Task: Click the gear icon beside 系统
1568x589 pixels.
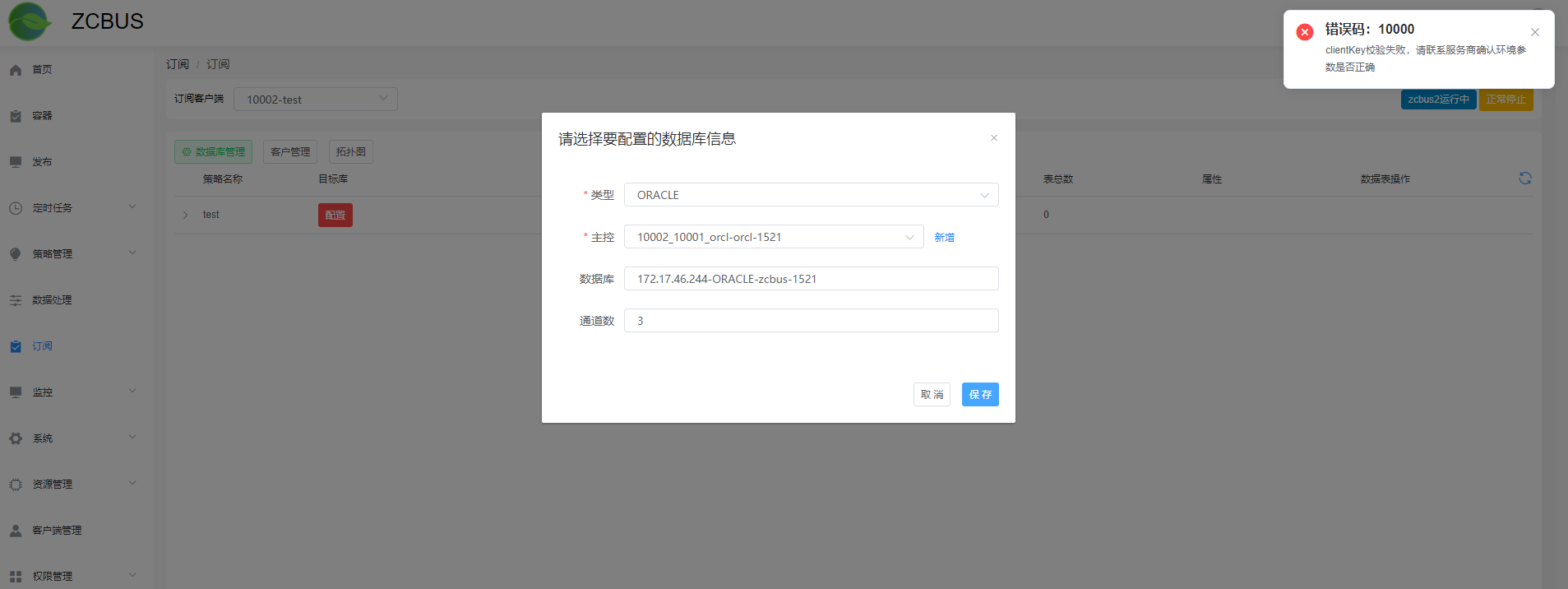Action: click(16, 438)
